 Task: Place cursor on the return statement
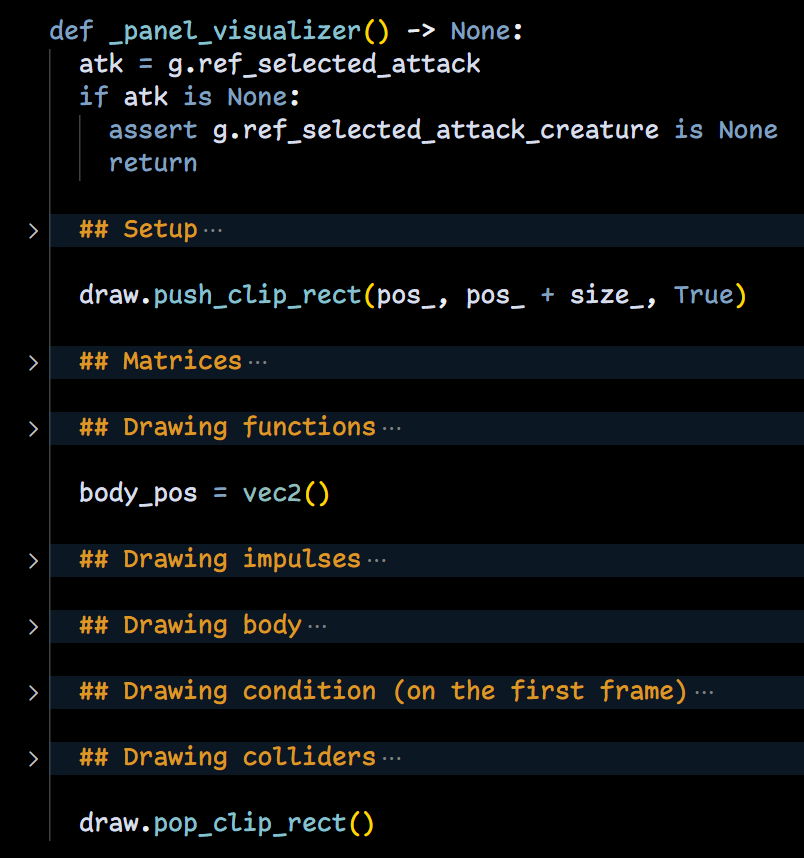152,163
